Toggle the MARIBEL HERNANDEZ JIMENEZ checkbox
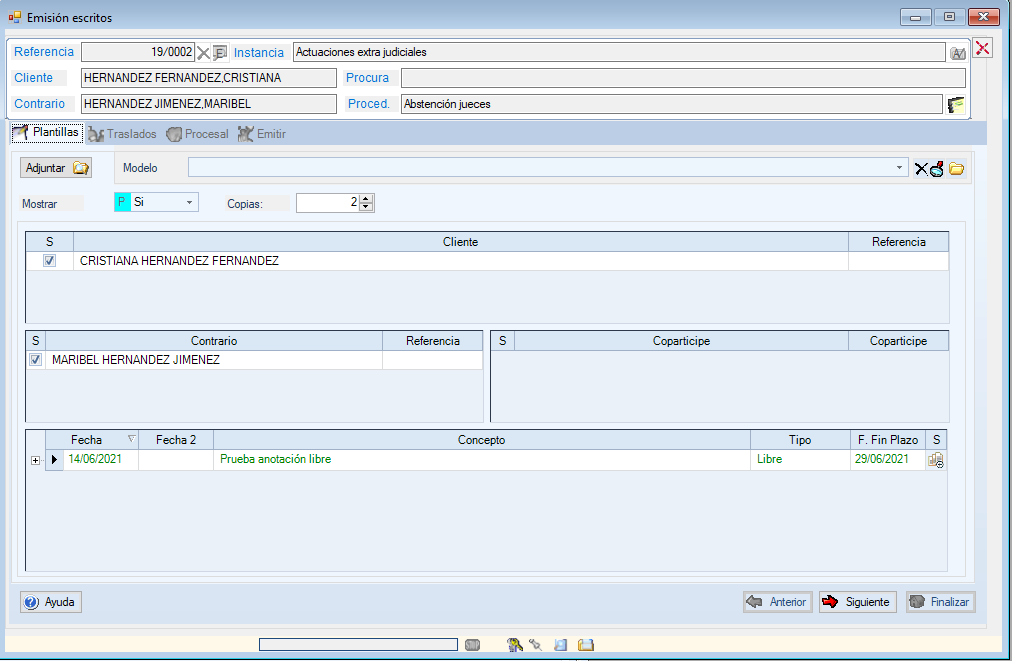The width and height of the screenshot is (1012, 661). pyautogui.click(x=36, y=360)
